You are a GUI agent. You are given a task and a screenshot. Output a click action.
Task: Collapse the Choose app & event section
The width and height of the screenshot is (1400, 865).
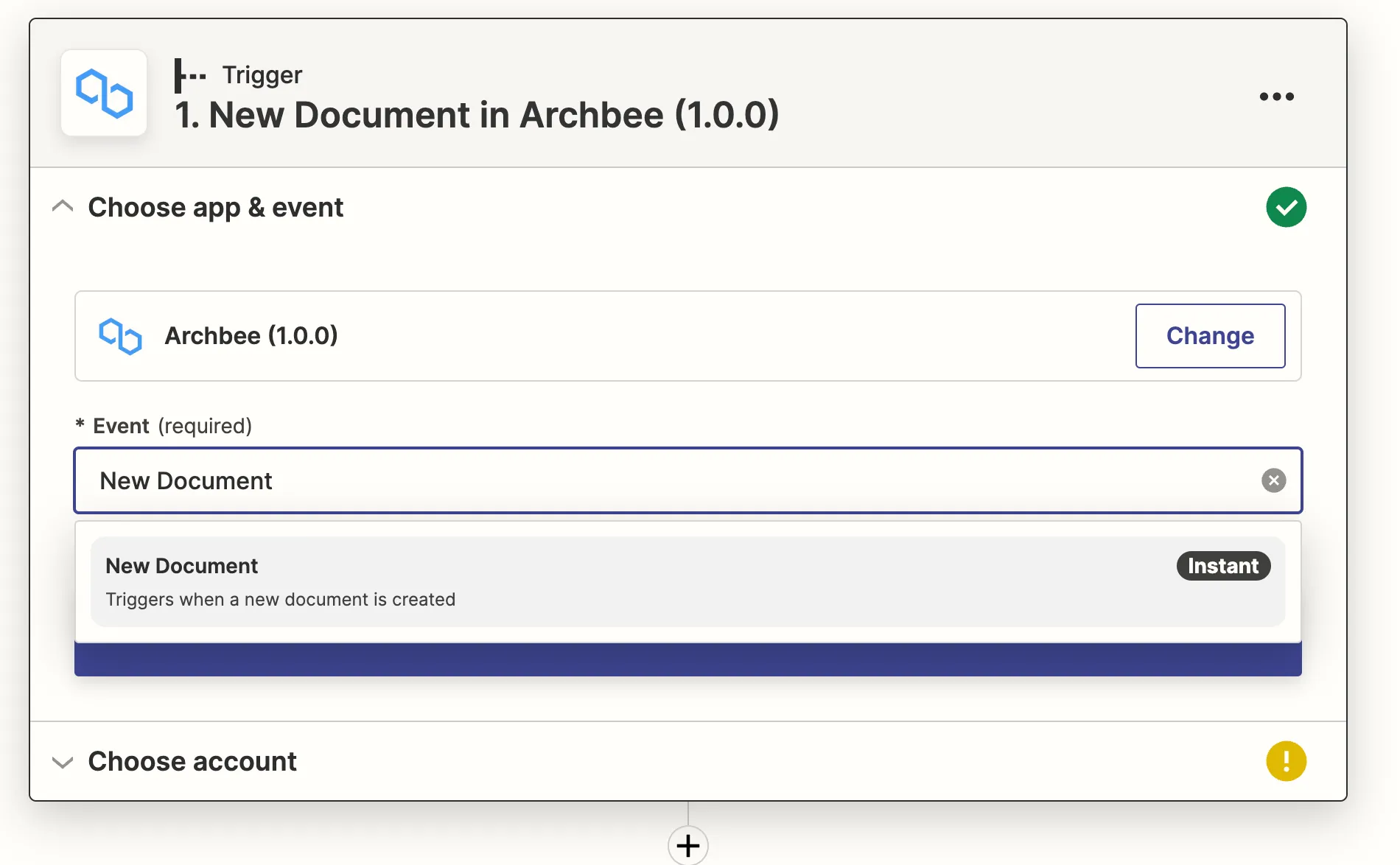[63, 207]
